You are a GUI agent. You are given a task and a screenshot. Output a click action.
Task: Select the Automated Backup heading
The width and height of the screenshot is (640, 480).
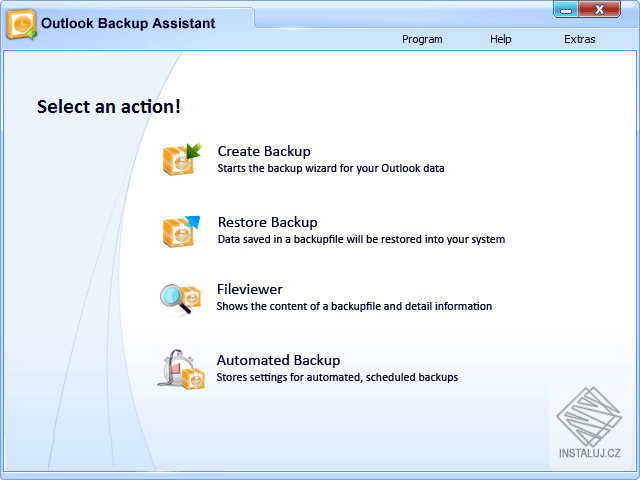278,360
